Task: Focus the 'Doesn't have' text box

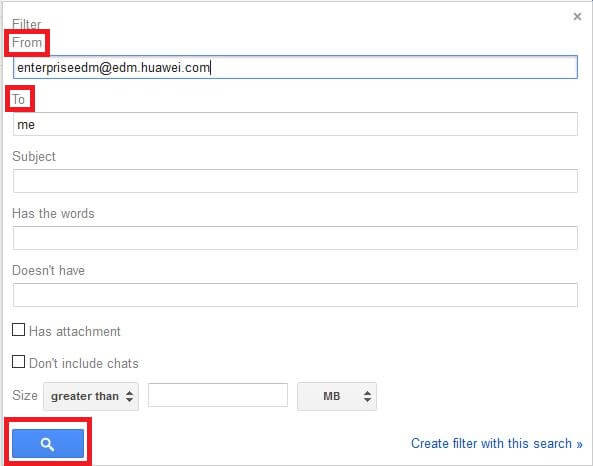Action: (x=295, y=295)
